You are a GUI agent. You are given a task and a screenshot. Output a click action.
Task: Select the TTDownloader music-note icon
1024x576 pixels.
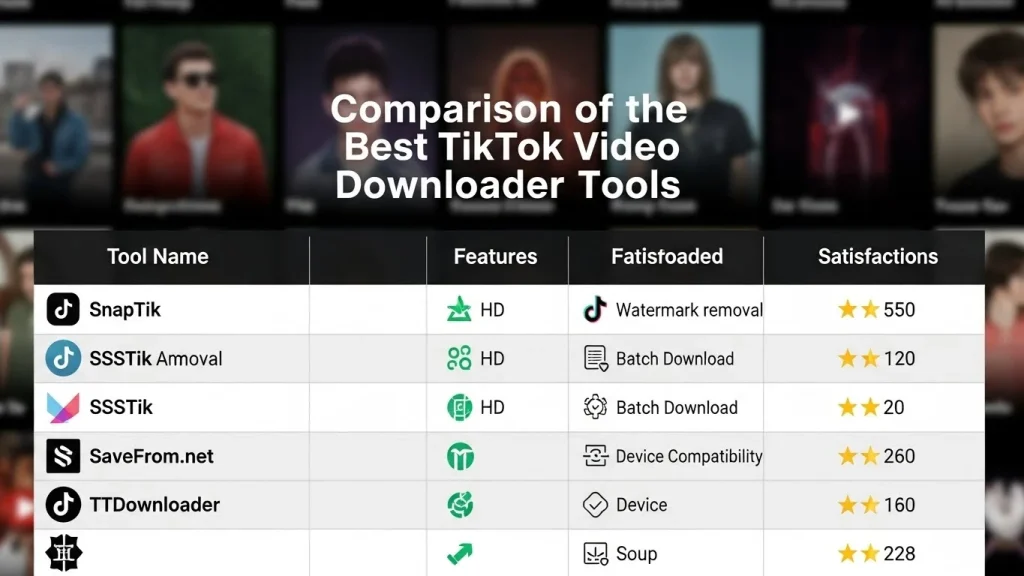coord(62,505)
